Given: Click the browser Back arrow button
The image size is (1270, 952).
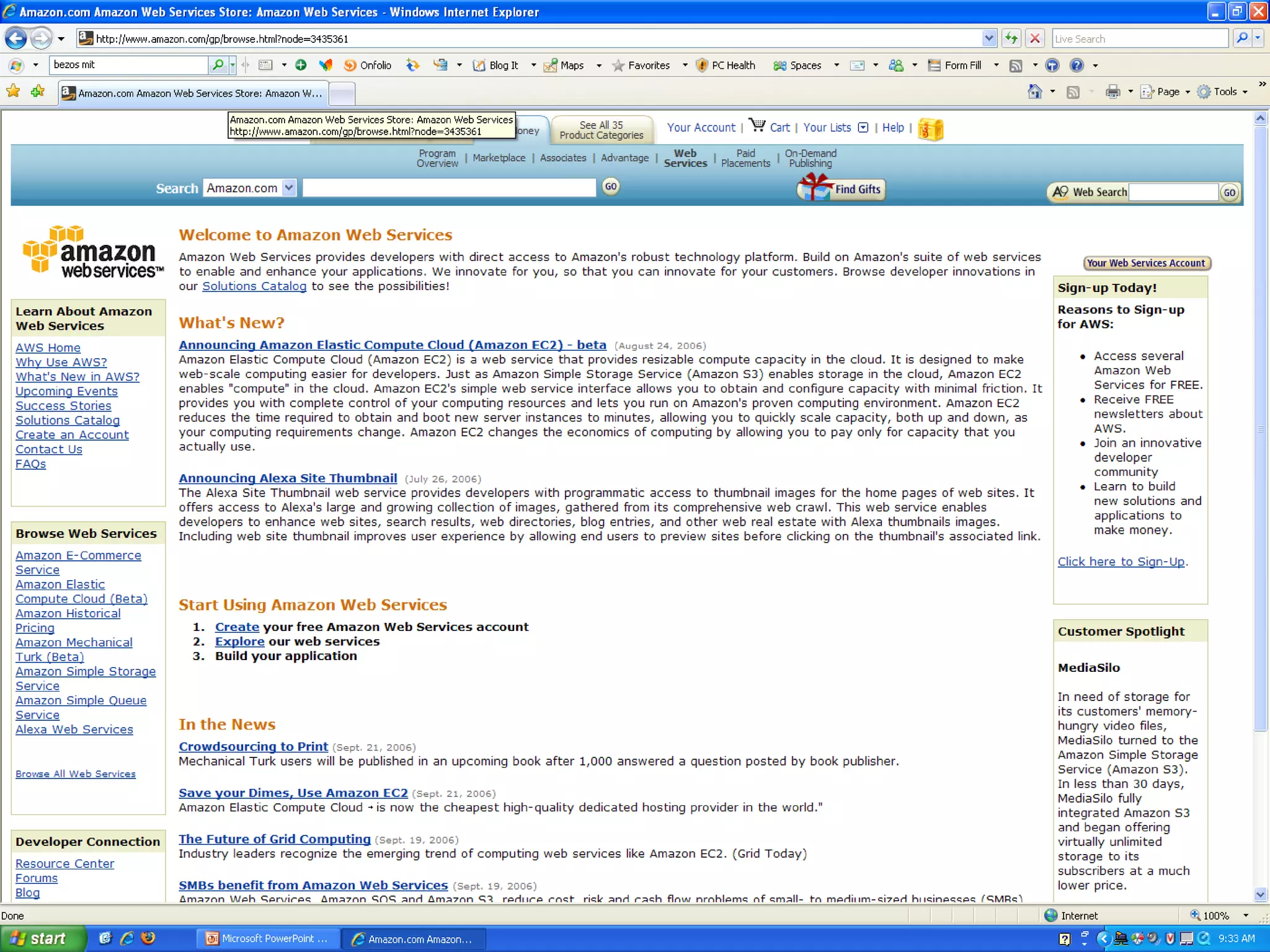Looking at the screenshot, I should pos(16,38).
